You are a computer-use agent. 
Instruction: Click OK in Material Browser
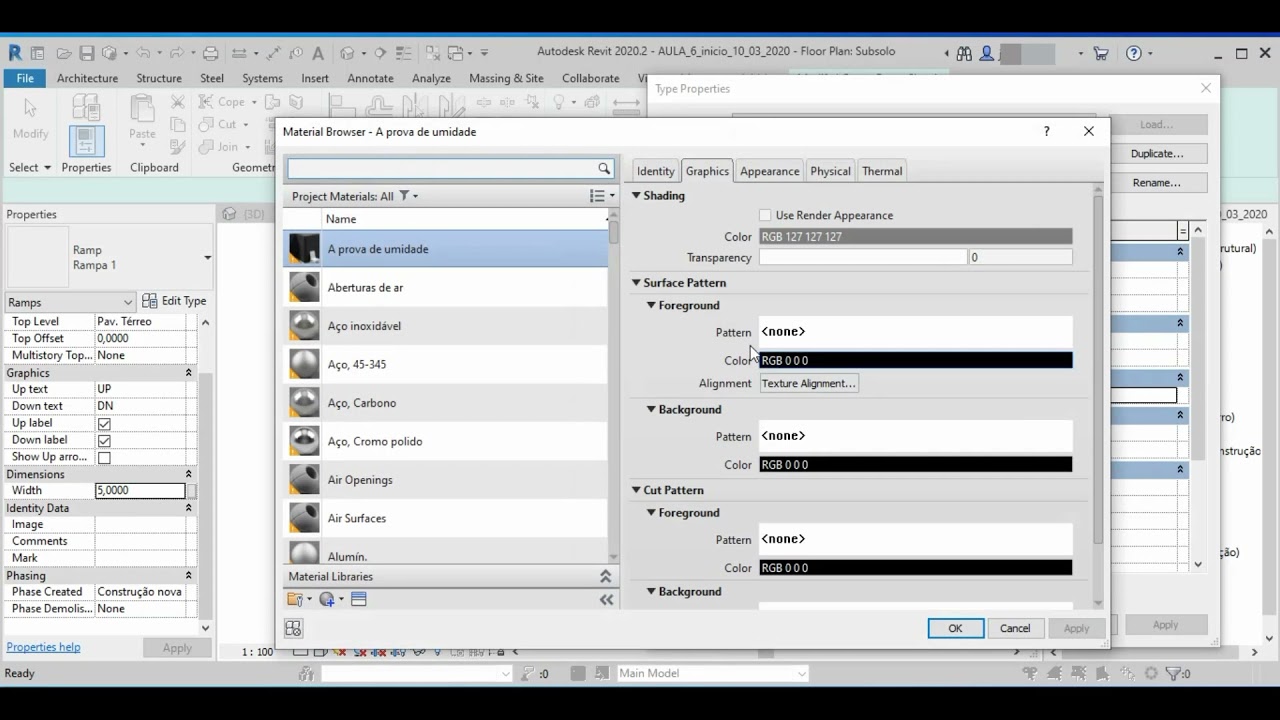click(x=955, y=628)
